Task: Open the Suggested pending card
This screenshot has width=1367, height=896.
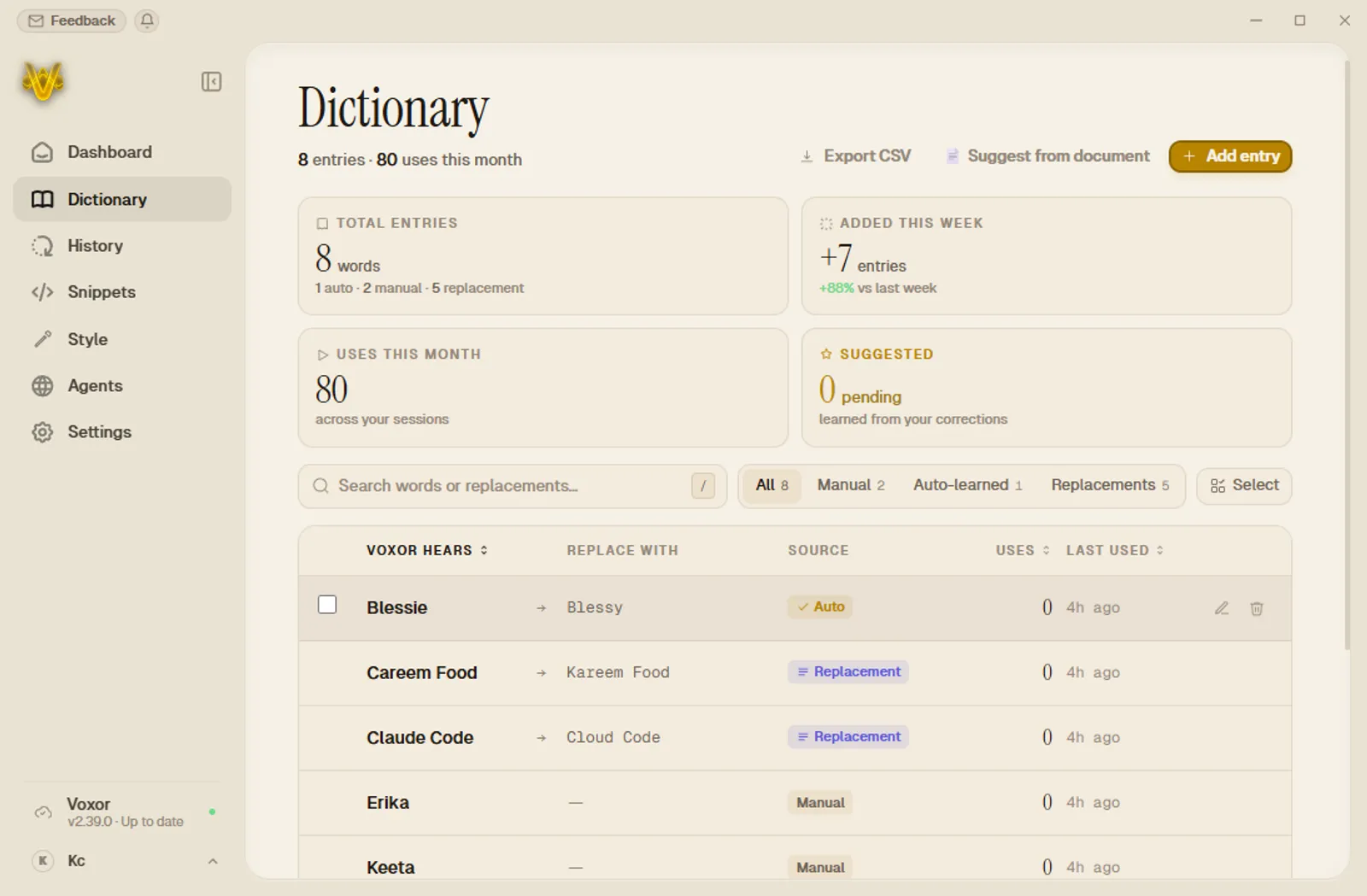Action: click(x=1047, y=388)
